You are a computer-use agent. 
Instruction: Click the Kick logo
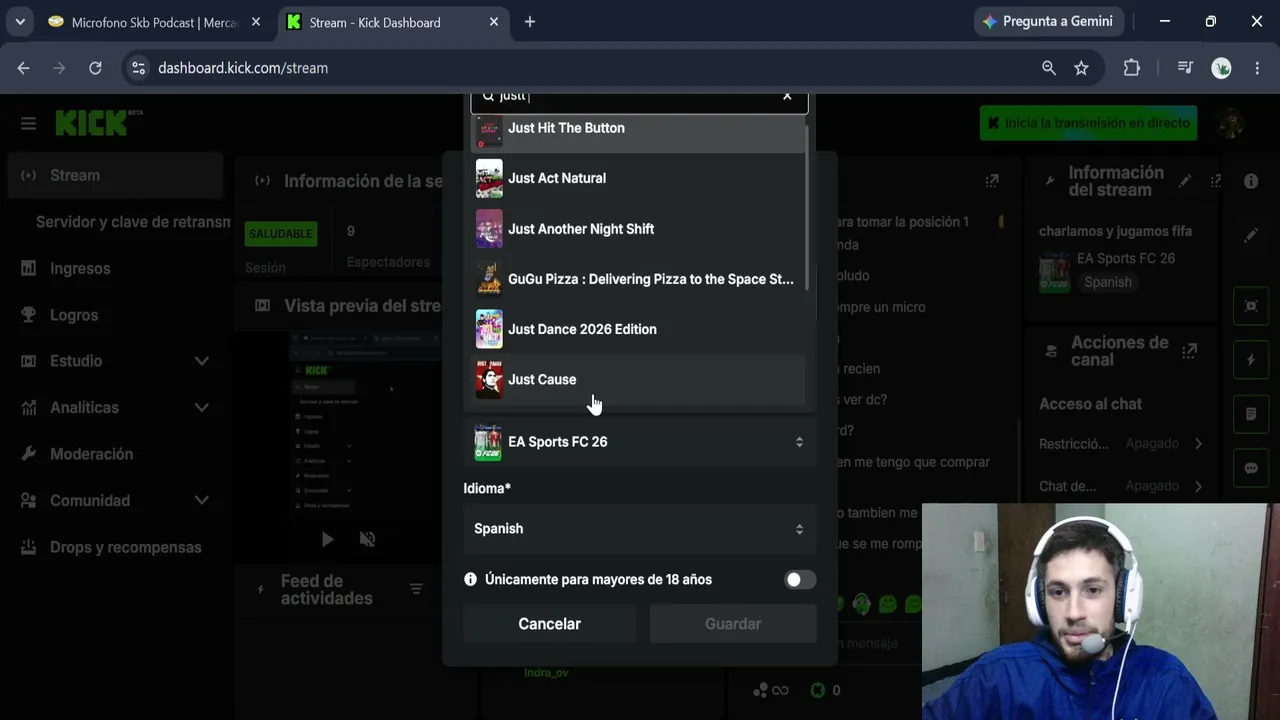[98, 123]
